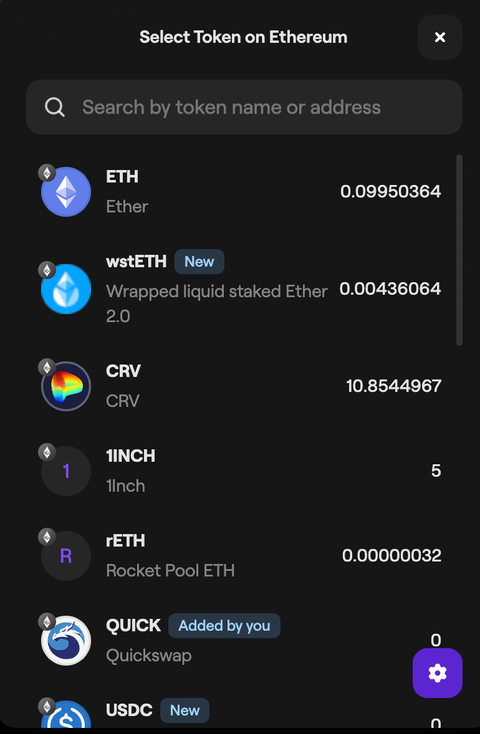Click the USDC dollar logo icon
Screen dimensions: 480x734
66,716
